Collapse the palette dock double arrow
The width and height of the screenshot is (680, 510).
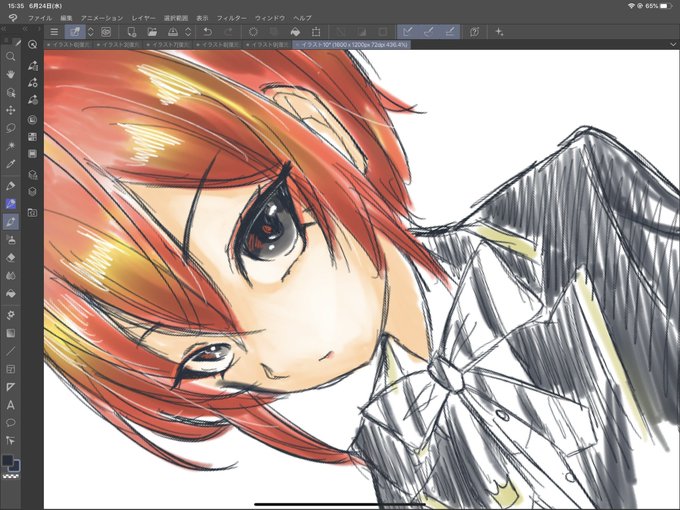pos(25,29)
